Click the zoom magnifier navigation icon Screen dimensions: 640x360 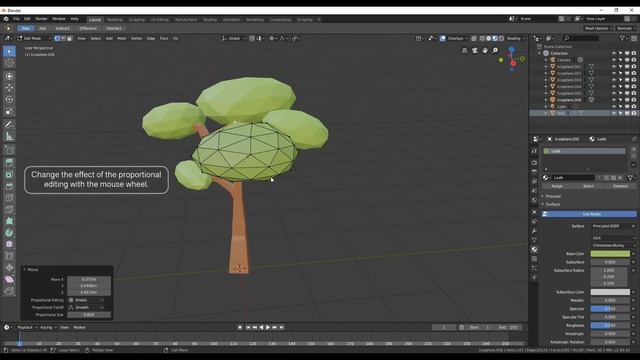[495, 50]
